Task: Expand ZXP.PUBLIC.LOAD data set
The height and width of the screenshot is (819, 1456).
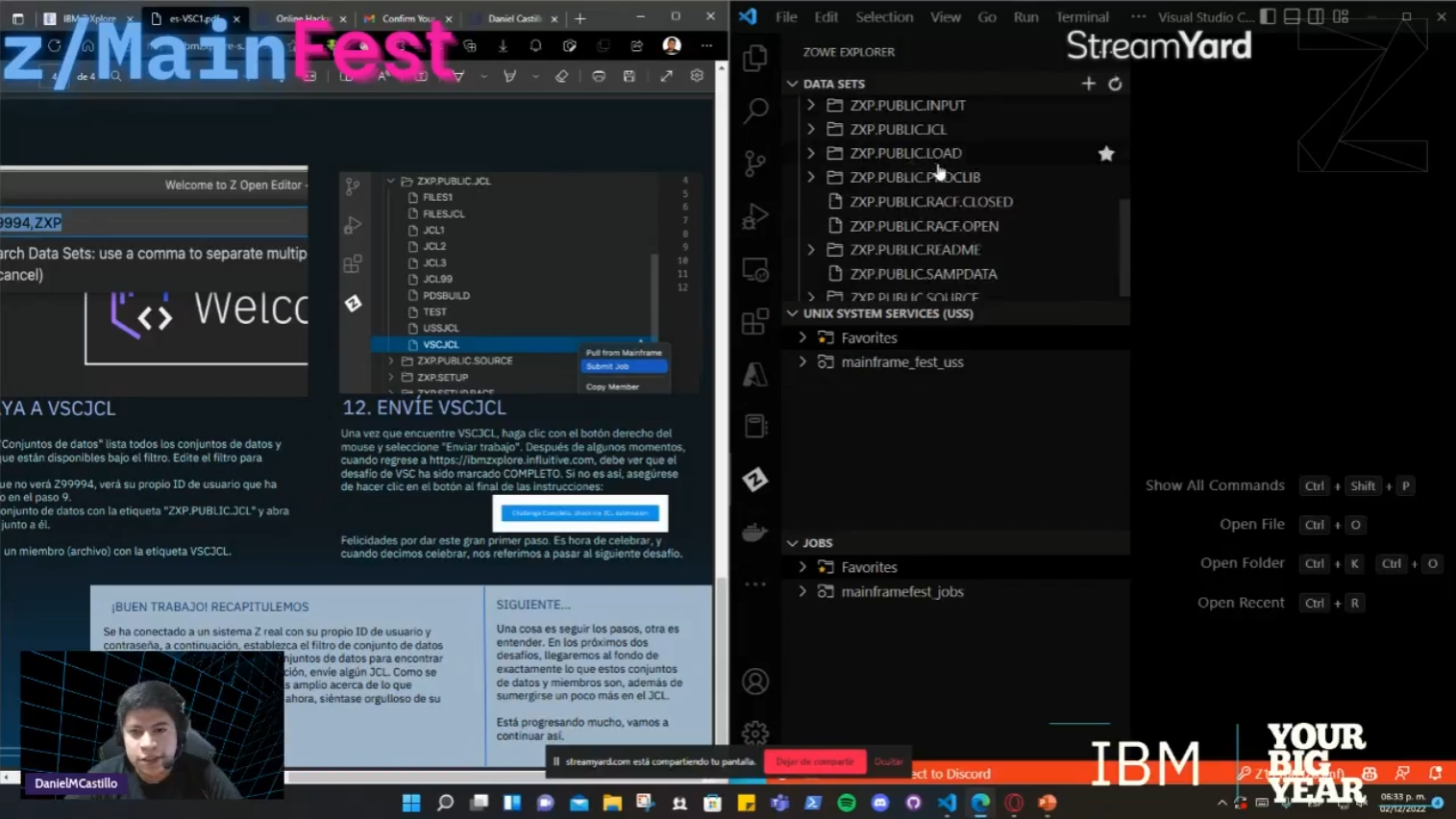Action: pos(811,153)
